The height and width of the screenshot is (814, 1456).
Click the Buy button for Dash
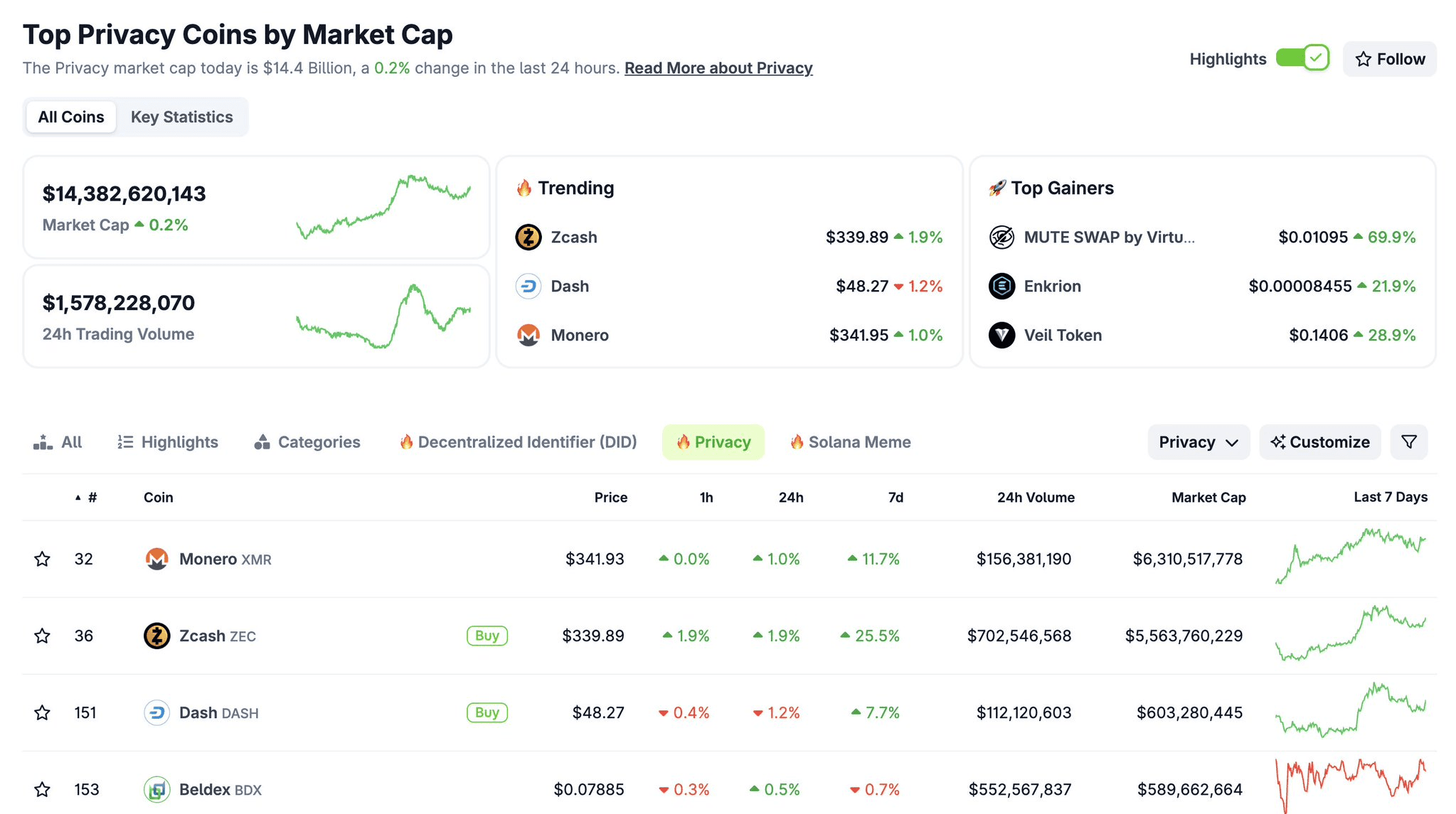pos(487,712)
